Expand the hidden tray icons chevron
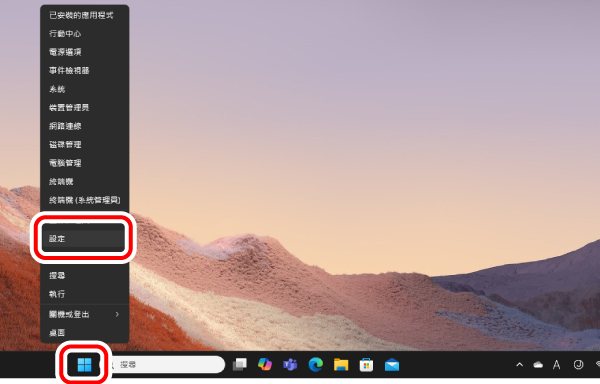The width and height of the screenshot is (600, 384). (x=519, y=364)
